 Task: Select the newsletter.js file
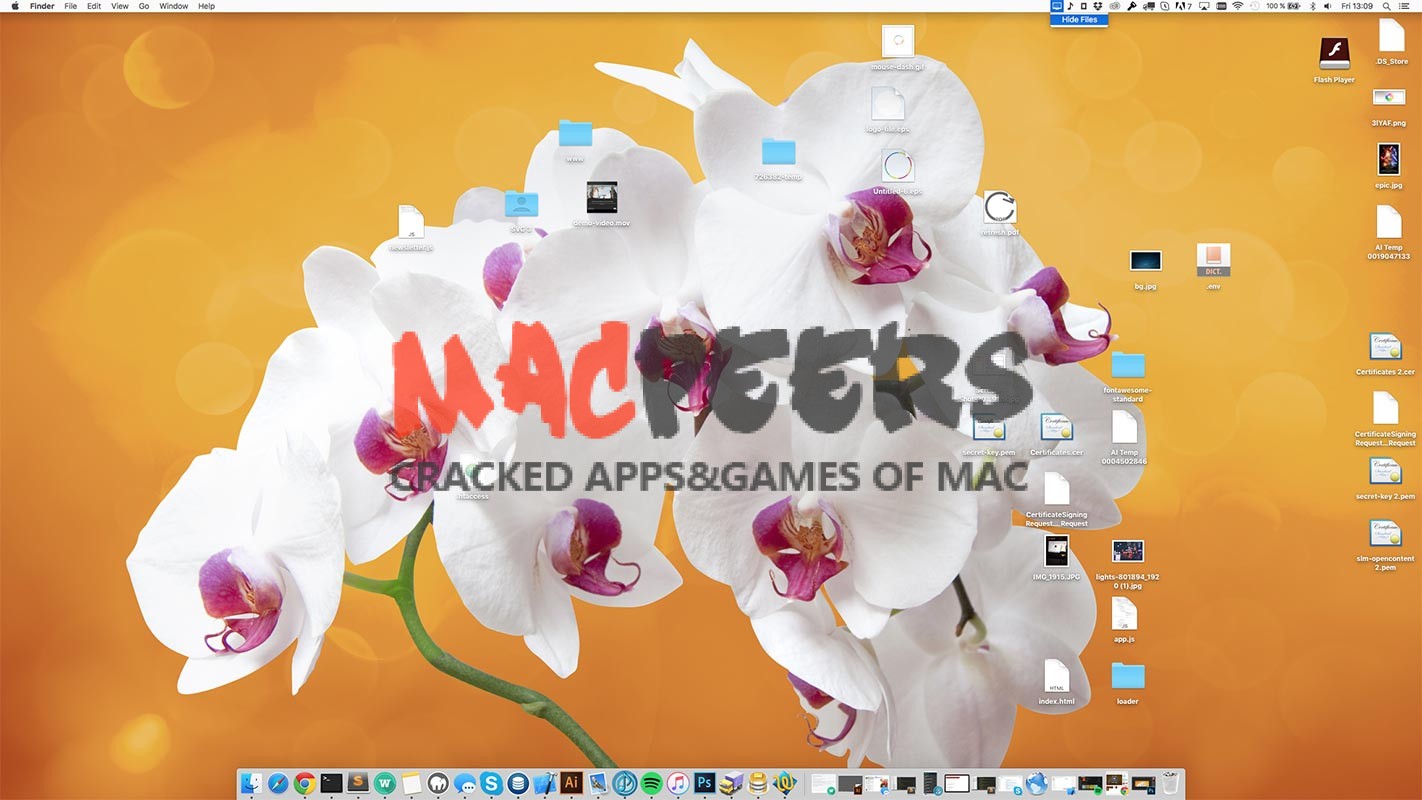411,222
